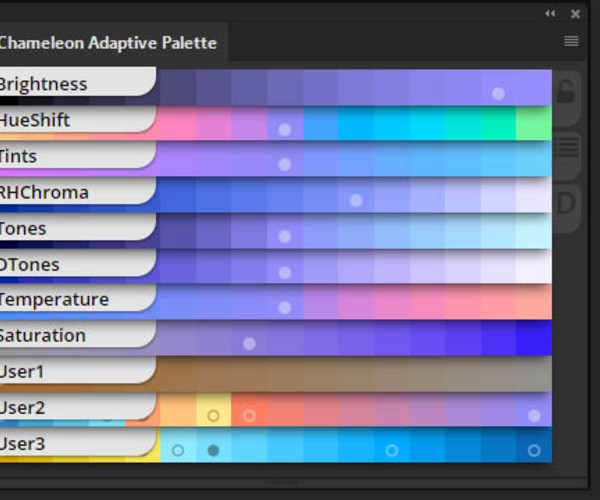600x500 pixels.
Task: Close the Chameleon Adaptive Palette panel
Action: (575, 14)
